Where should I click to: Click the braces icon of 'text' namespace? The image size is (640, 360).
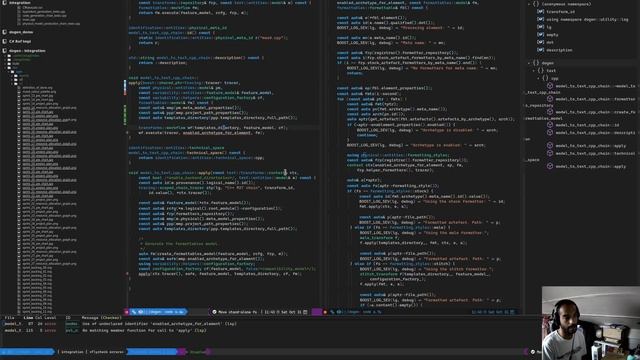[x=541, y=70]
